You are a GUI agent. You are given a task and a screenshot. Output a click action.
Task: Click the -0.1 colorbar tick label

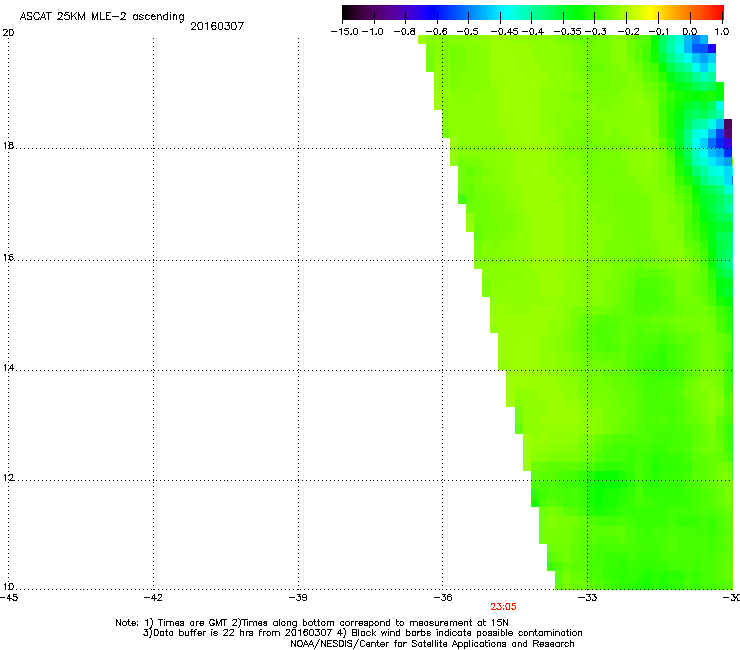[x=659, y=32]
